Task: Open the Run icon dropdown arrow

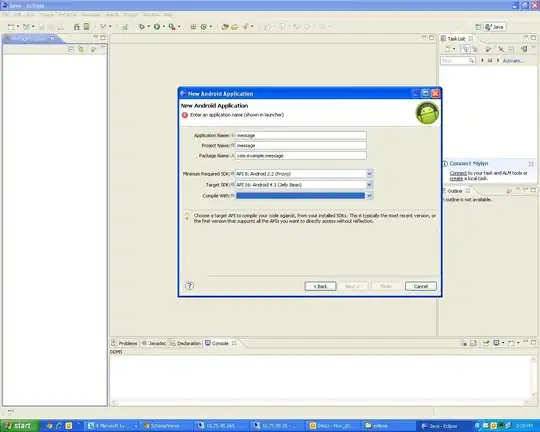Action: (x=164, y=27)
